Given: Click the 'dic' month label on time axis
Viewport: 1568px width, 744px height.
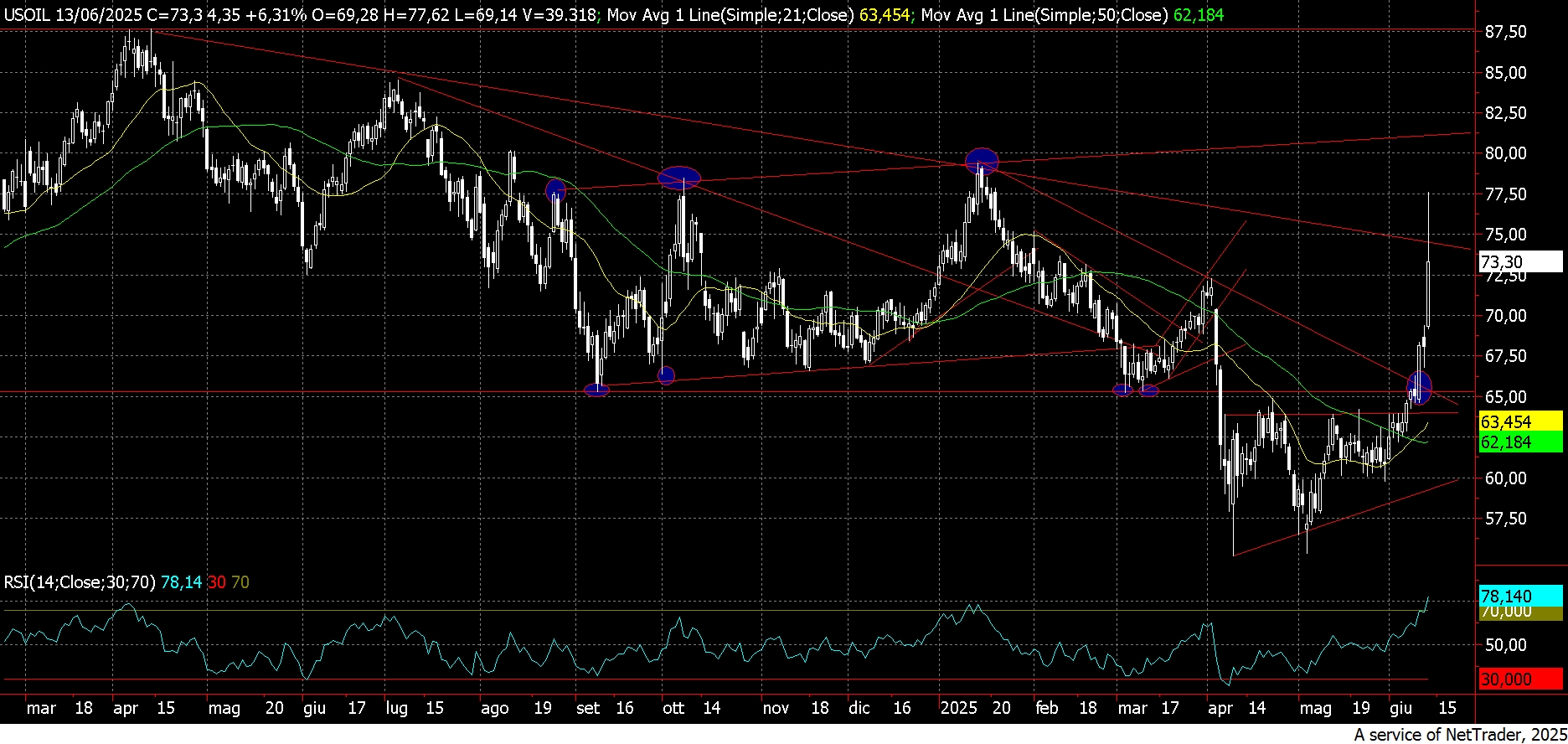Looking at the screenshot, I should pos(859,708).
